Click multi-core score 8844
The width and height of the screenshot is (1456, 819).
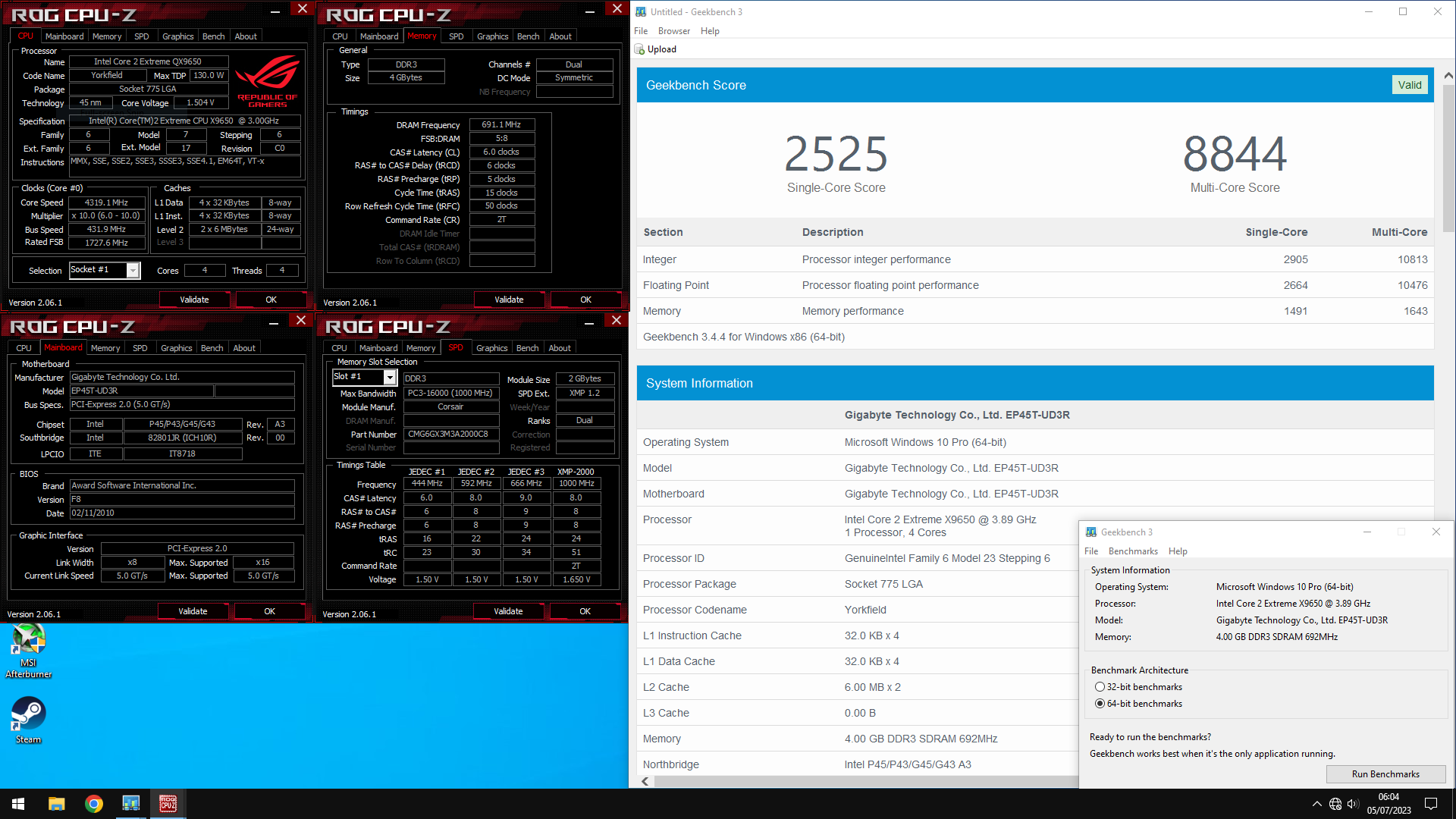click(1235, 154)
